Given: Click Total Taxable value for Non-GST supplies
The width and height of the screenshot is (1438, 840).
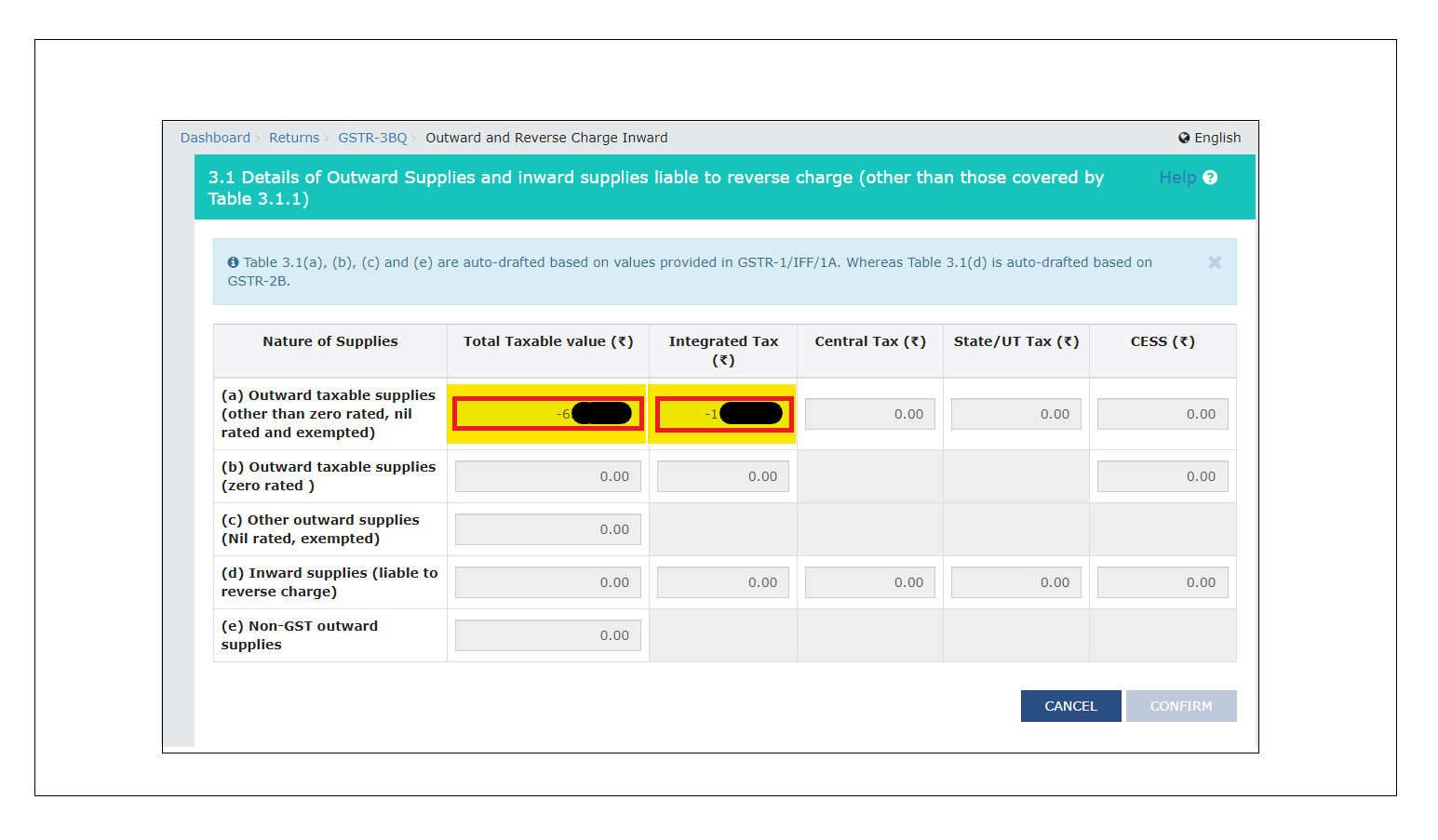Looking at the screenshot, I should [x=547, y=635].
